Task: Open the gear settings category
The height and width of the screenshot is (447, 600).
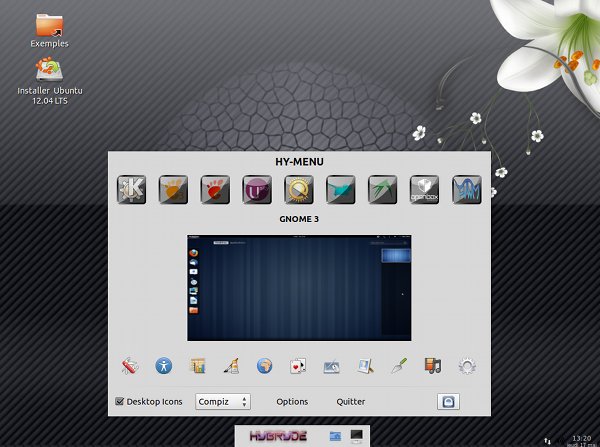Action: [467, 366]
